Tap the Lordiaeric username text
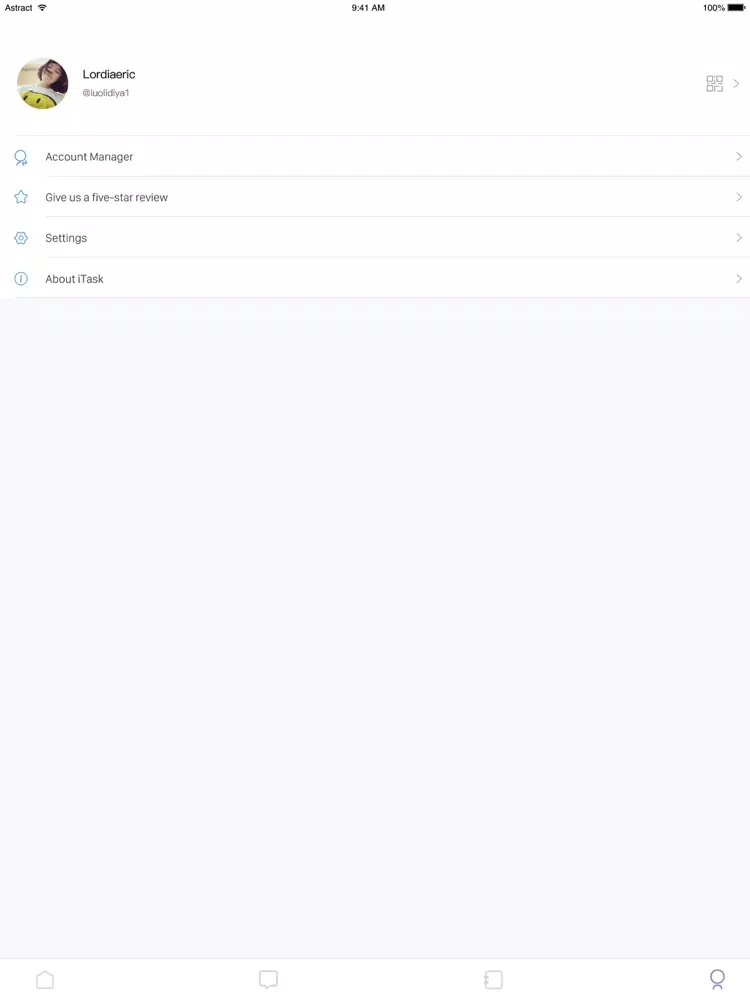The height and width of the screenshot is (1000, 750). click(109, 74)
